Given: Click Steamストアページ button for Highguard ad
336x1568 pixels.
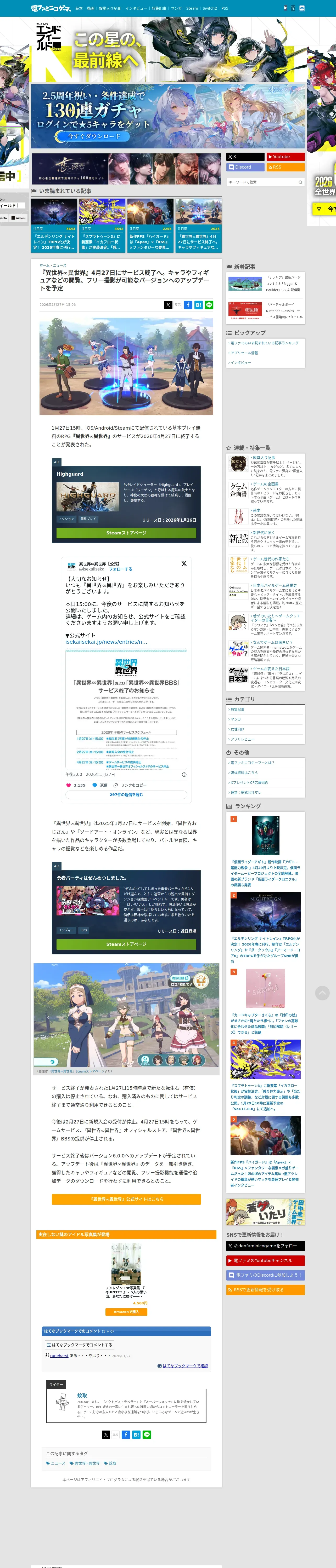Looking at the screenshot, I should (x=126, y=533).
